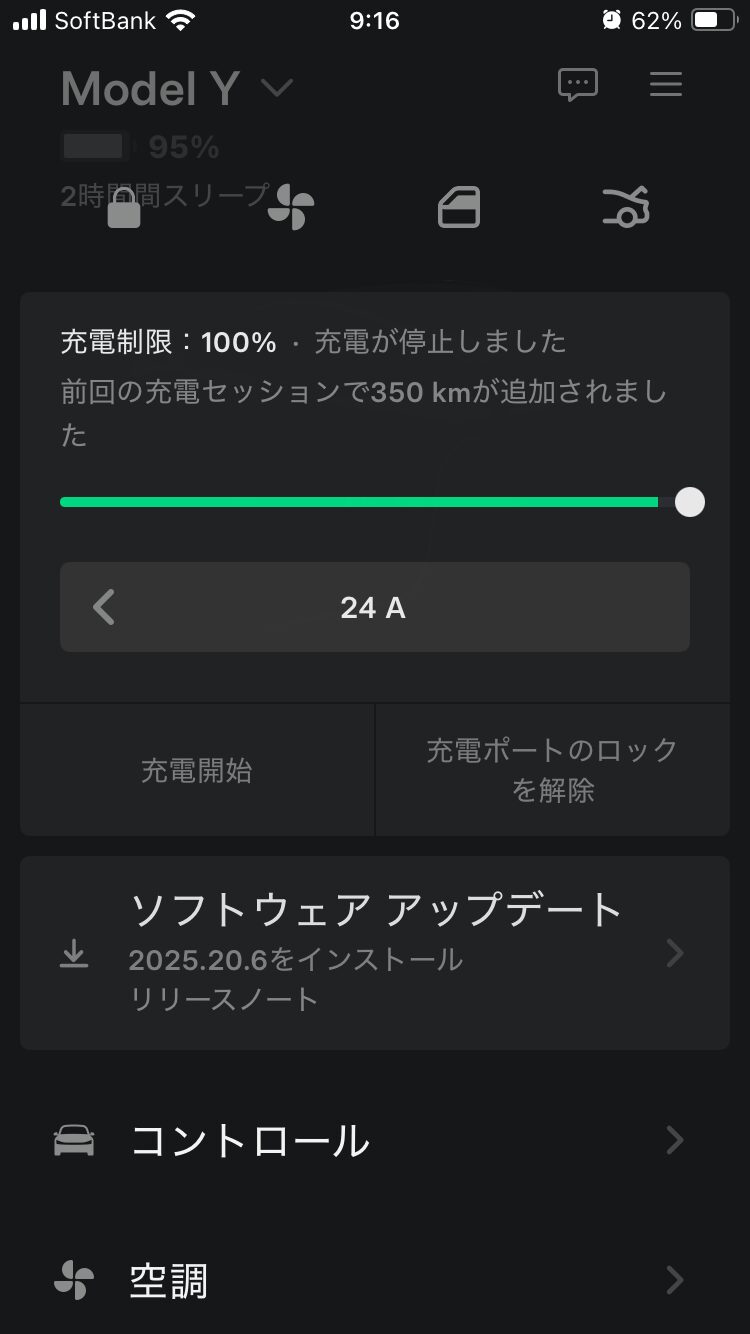Expand the Model Y vehicle selector chevron

pos(277,89)
